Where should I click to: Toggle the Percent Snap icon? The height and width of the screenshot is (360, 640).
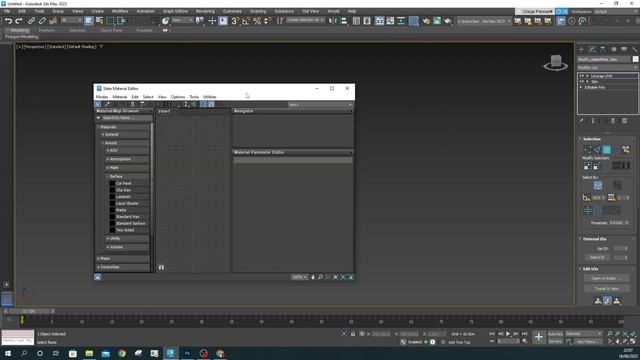point(257,21)
